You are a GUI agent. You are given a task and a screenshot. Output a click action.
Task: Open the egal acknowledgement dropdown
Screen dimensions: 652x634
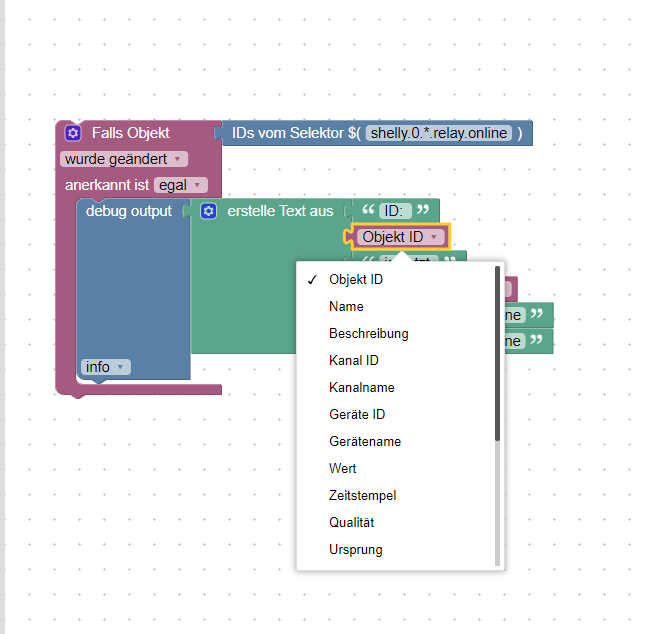(180, 185)
